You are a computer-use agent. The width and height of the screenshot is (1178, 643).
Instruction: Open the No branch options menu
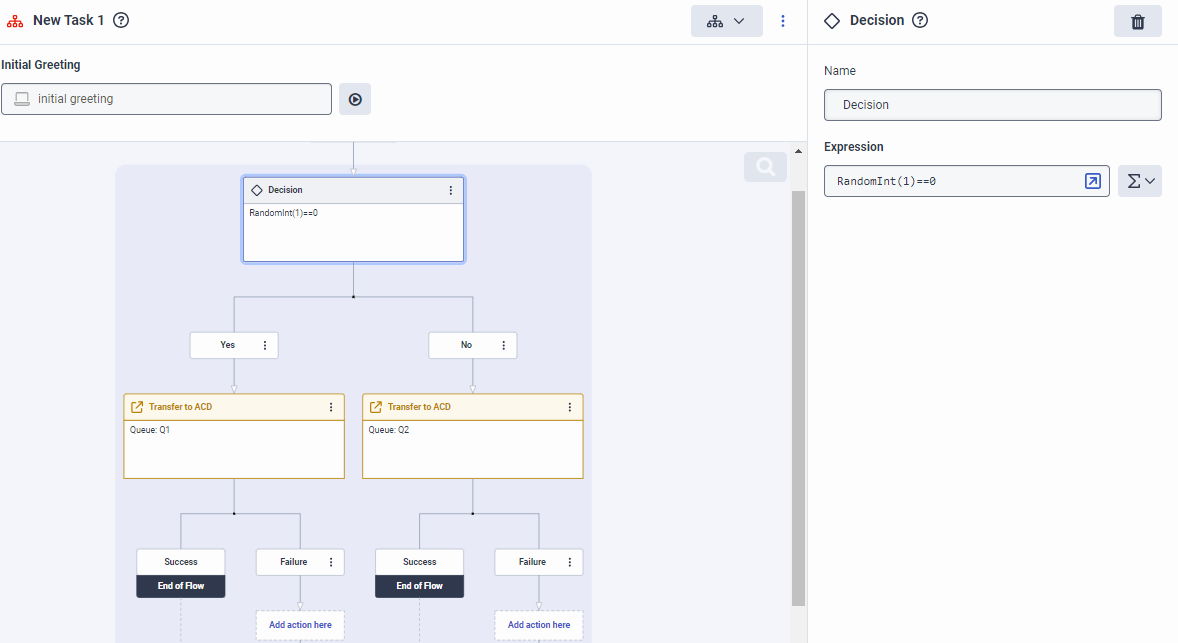click(503, 345)
